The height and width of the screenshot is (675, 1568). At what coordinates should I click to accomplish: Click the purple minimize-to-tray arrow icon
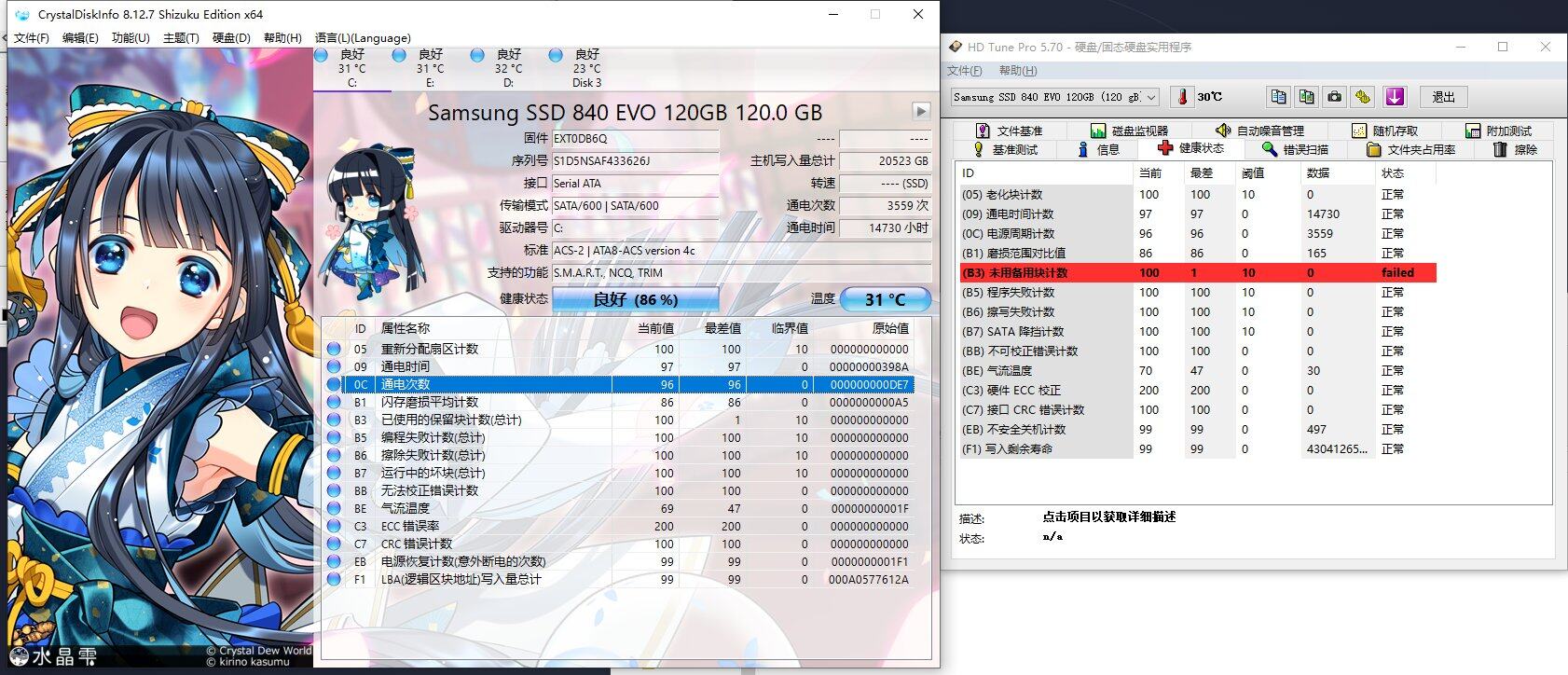[1395, 97]
